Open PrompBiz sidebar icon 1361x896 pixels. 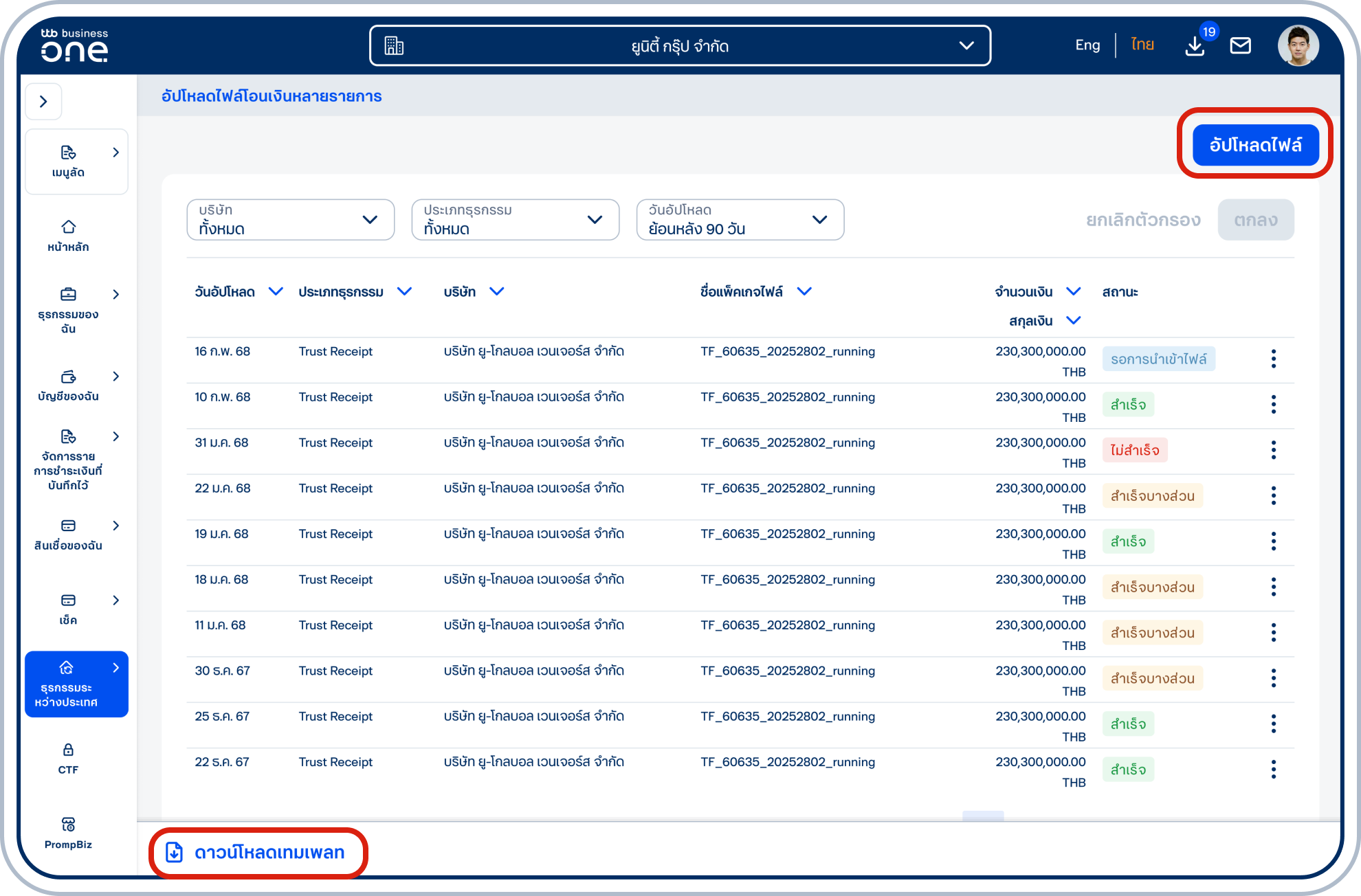pyautogui.click(x=68, y=832)
